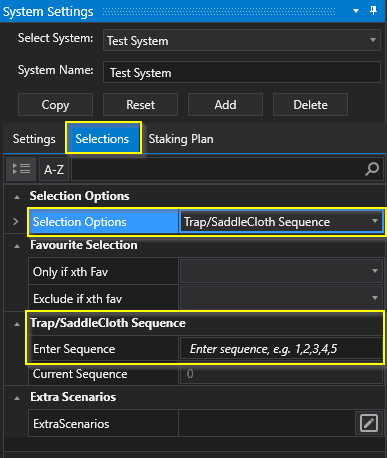Open the Only if xth Fav dropdown
This screenshot has height=458, width=387.
pyautogui.click(x=281, y=271)
